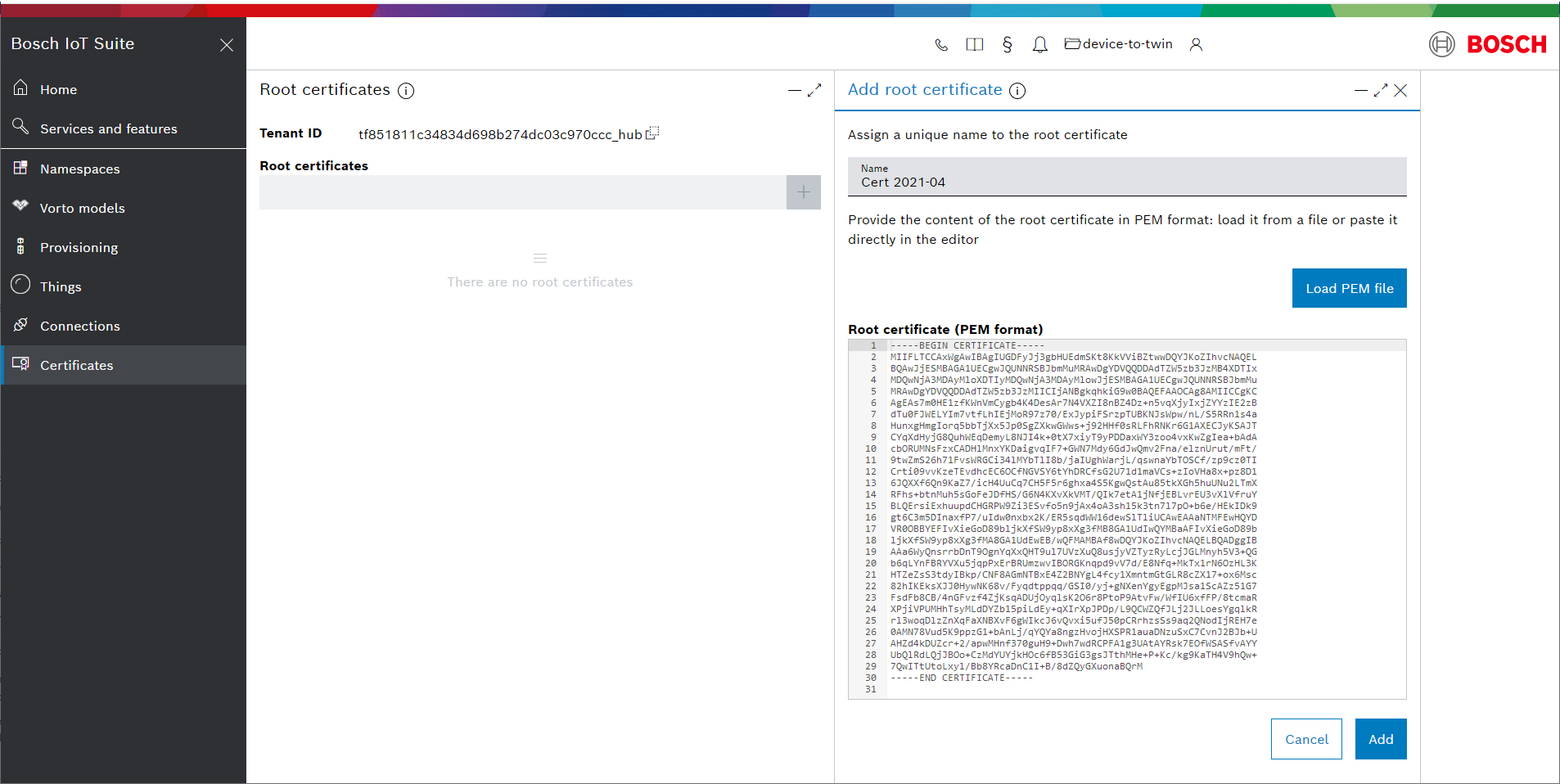Open Vorto models page

[123, 208]
